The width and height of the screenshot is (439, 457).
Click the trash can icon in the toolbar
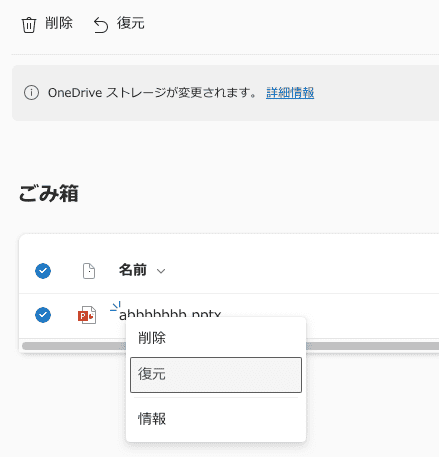[29, 25]
